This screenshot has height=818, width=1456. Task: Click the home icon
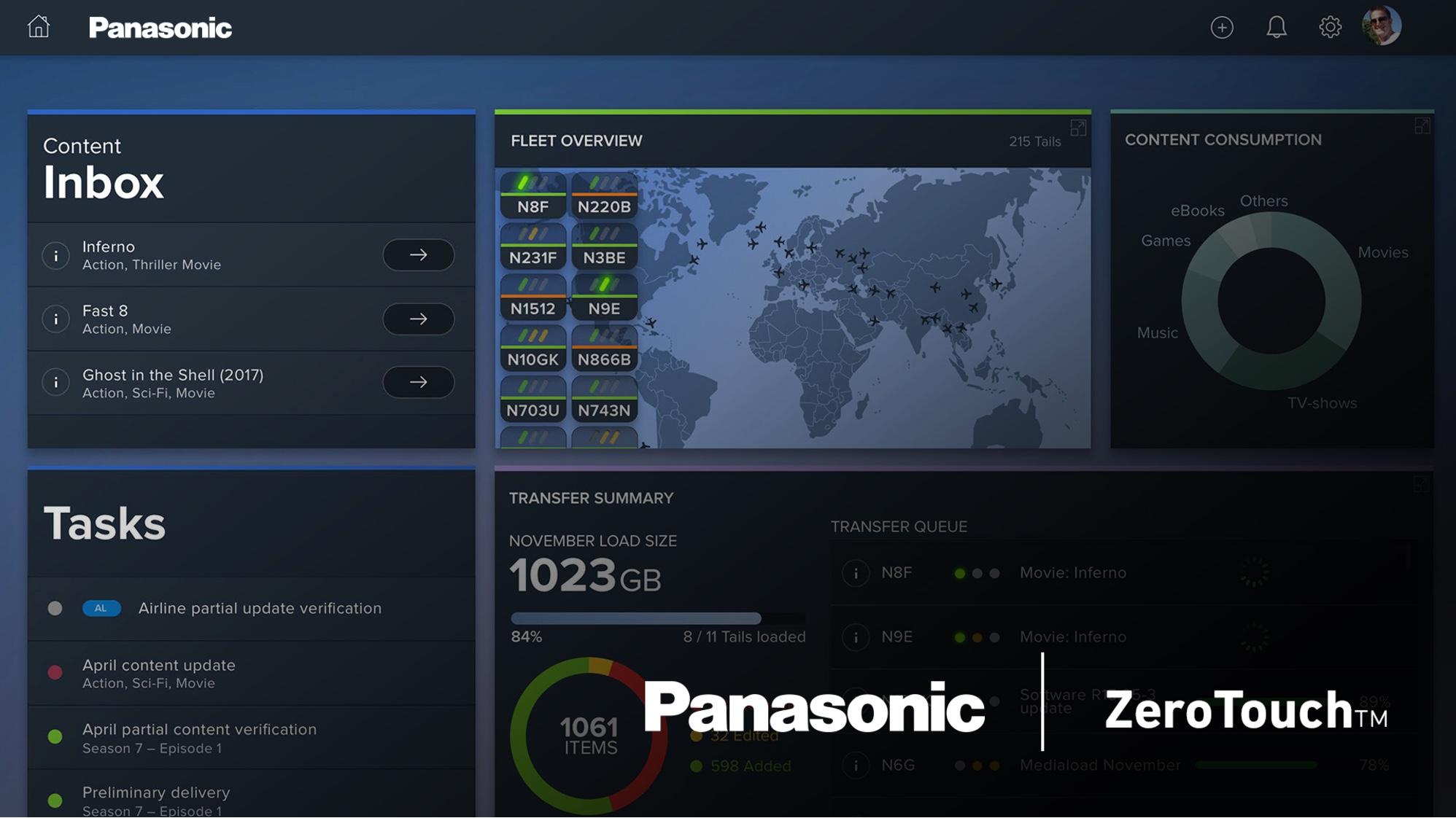click(39, 27)
